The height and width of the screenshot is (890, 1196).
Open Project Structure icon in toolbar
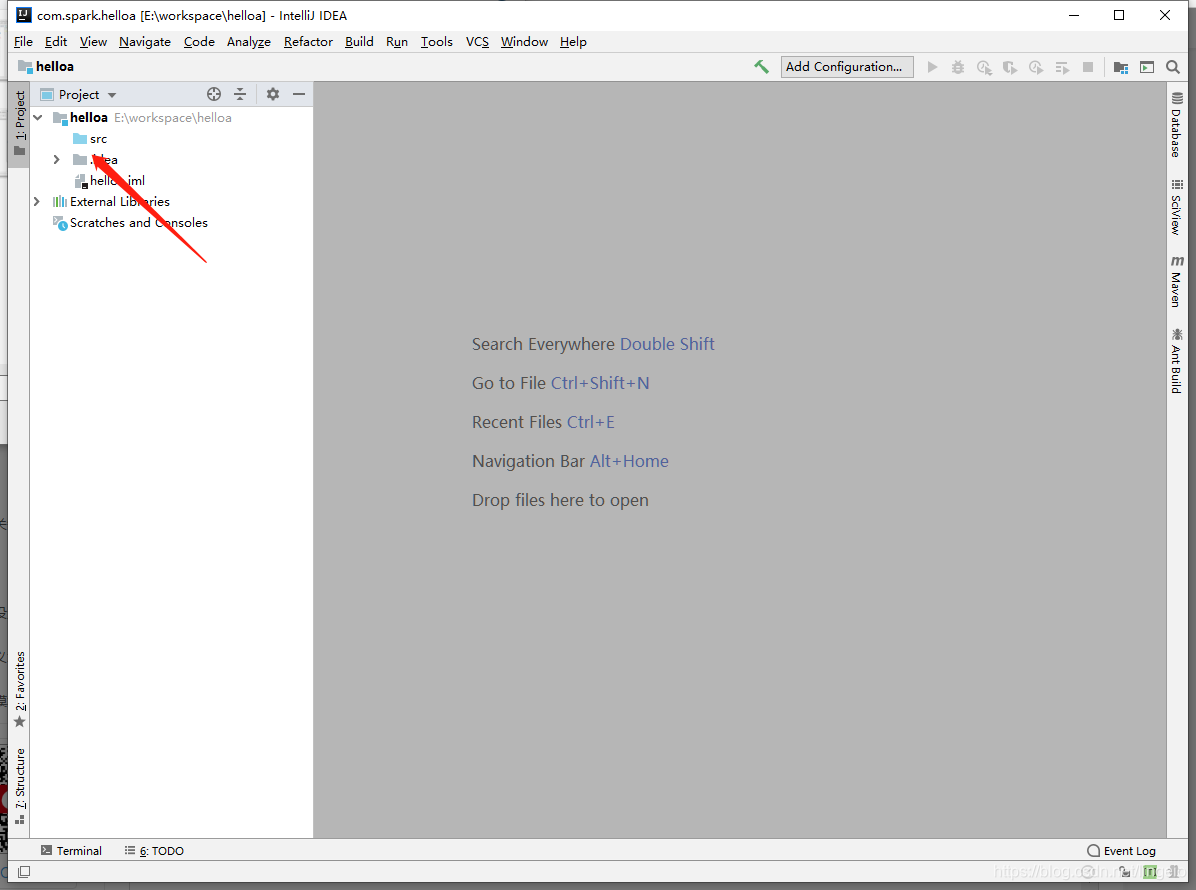[x=1120, y=67]
